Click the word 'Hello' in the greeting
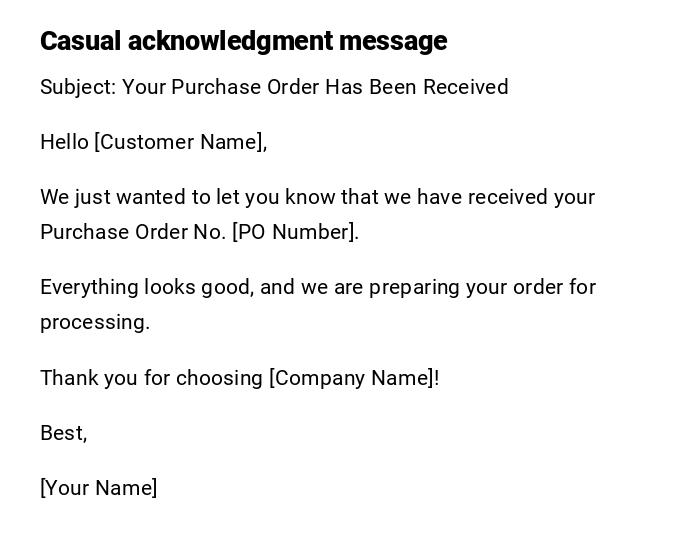 65,142
